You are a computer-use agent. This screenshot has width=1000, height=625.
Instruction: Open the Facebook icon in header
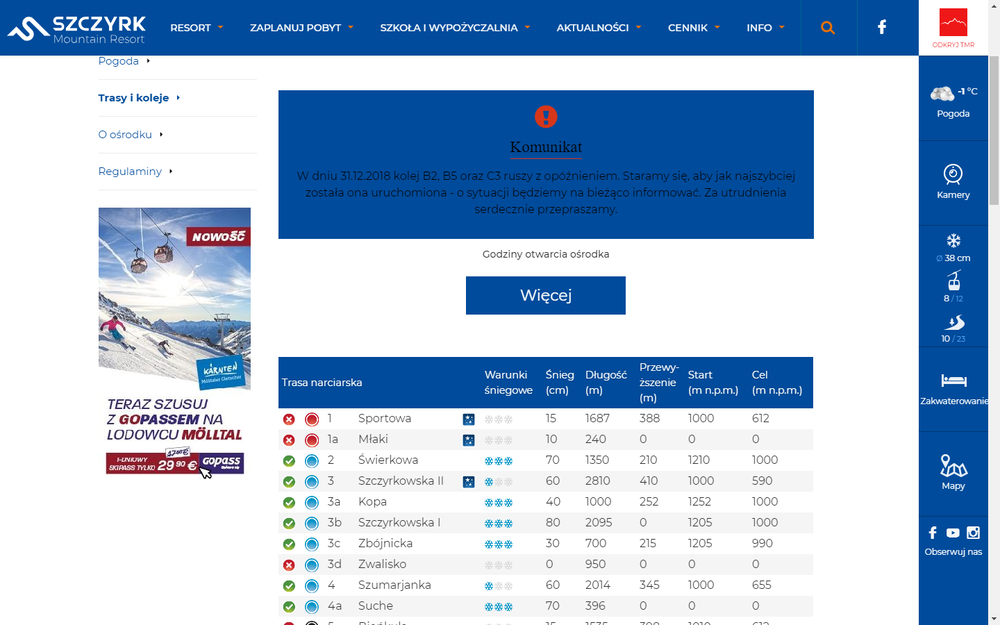[881, 27]
